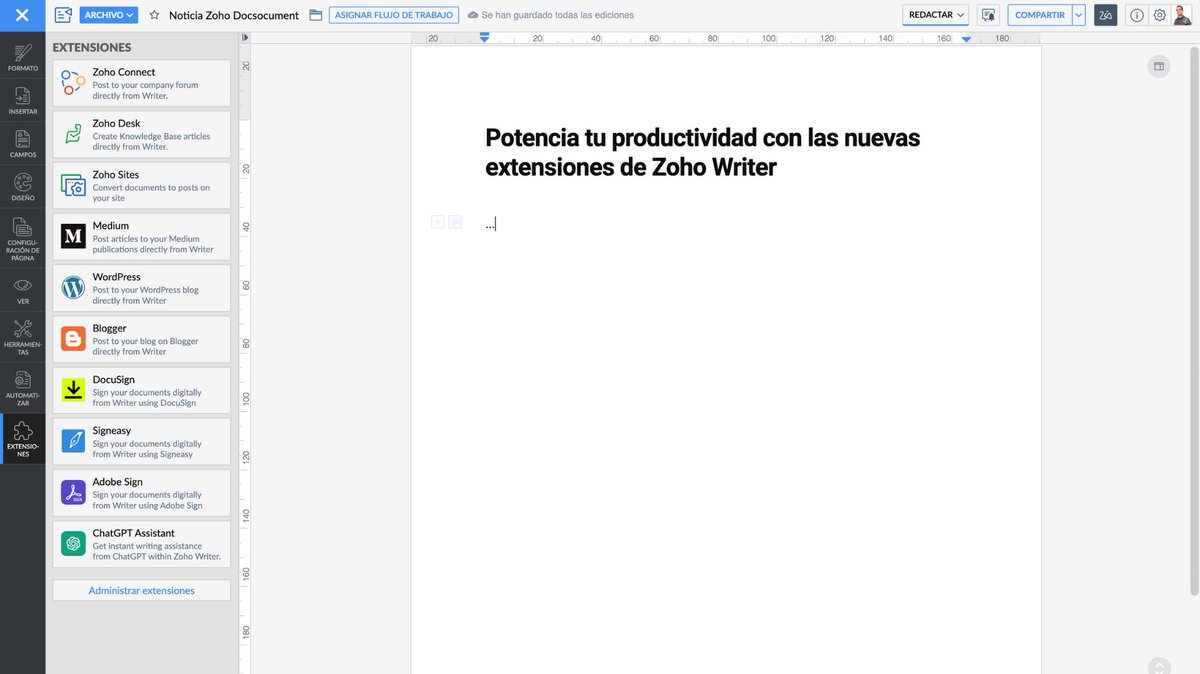Screen dimensions: 1200x674
Task: Click the Zoho Connect extension icon
Action: 73,83
